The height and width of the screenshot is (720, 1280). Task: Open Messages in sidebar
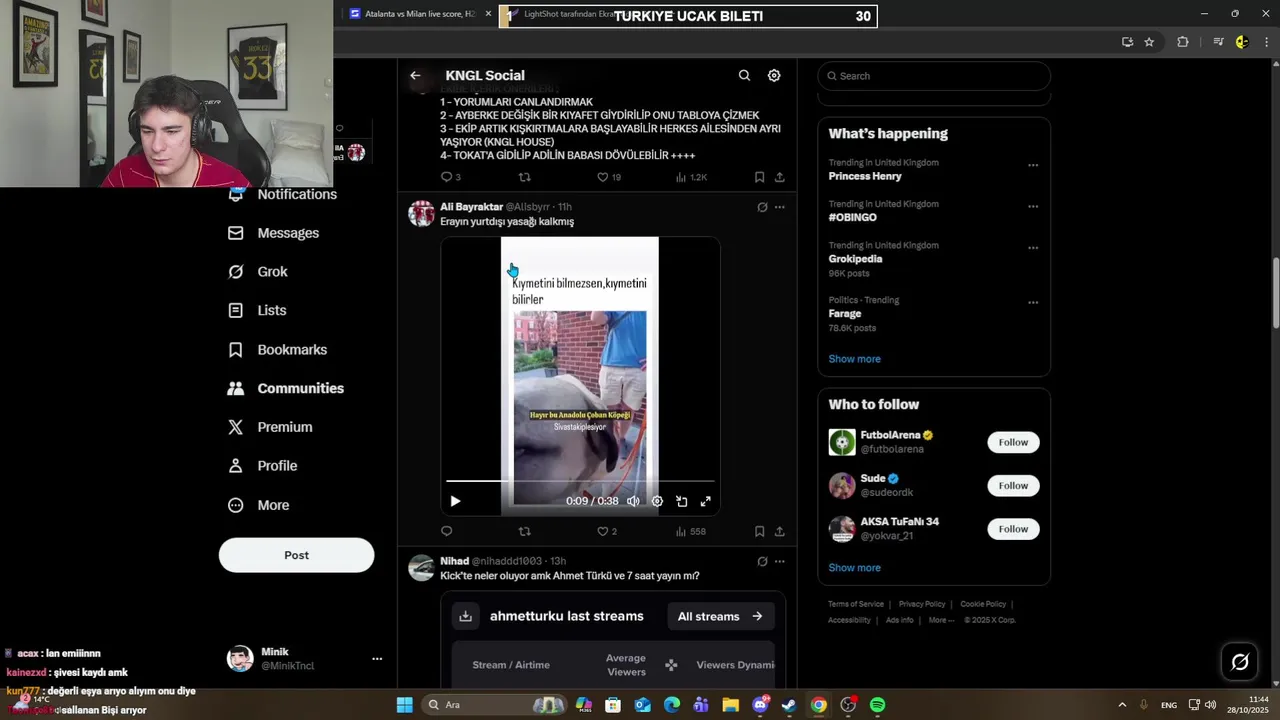(x=274, y=233)
